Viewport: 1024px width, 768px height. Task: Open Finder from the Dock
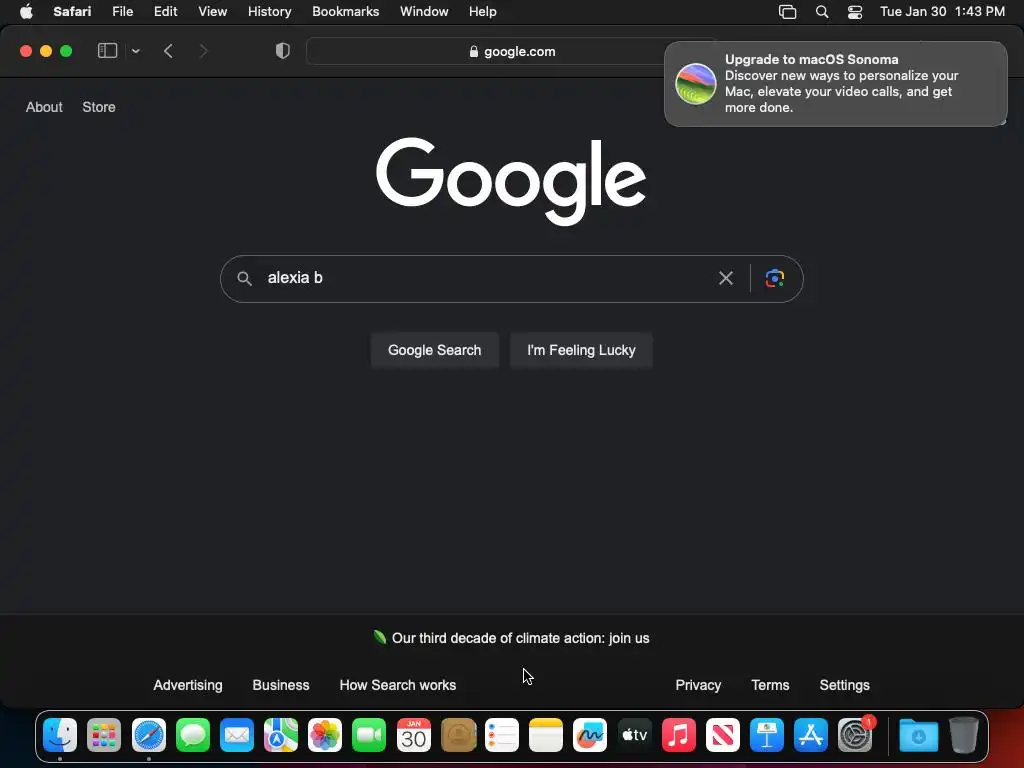(60, 736)
